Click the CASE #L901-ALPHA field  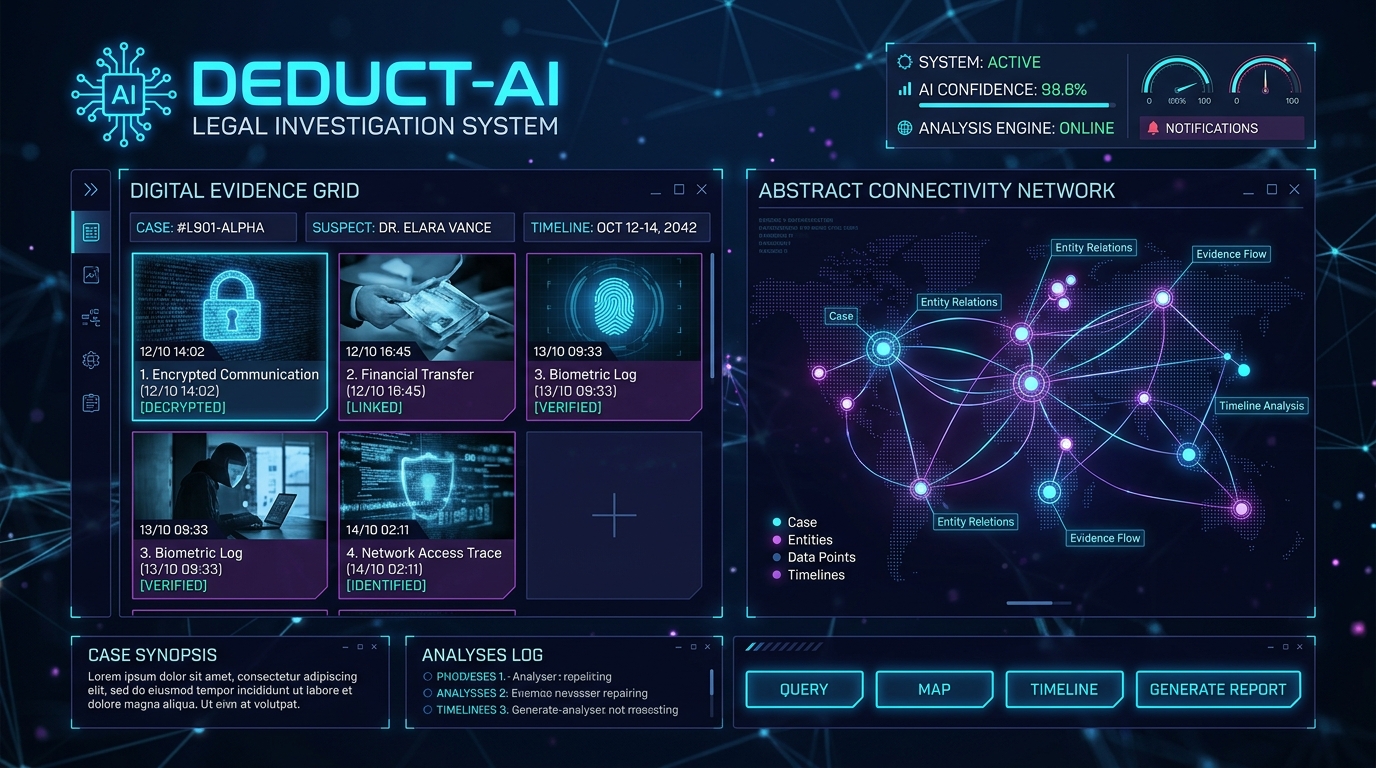[x=214, y=227]
